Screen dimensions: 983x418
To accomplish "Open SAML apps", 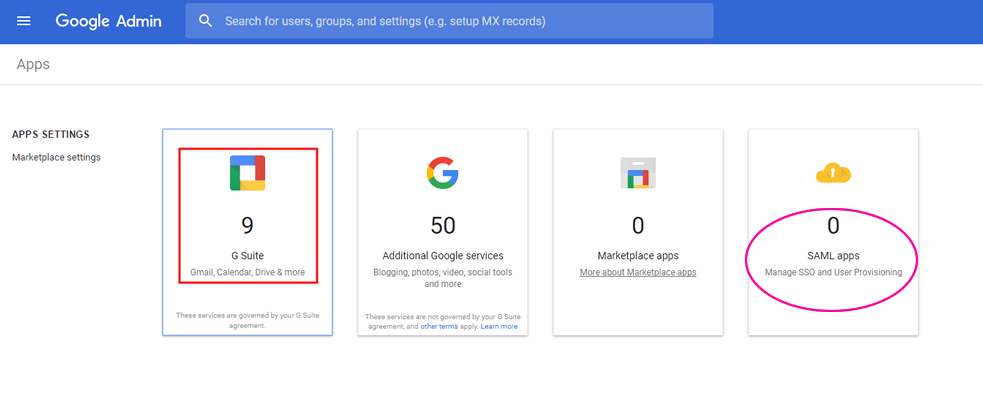I will point(833,256).
